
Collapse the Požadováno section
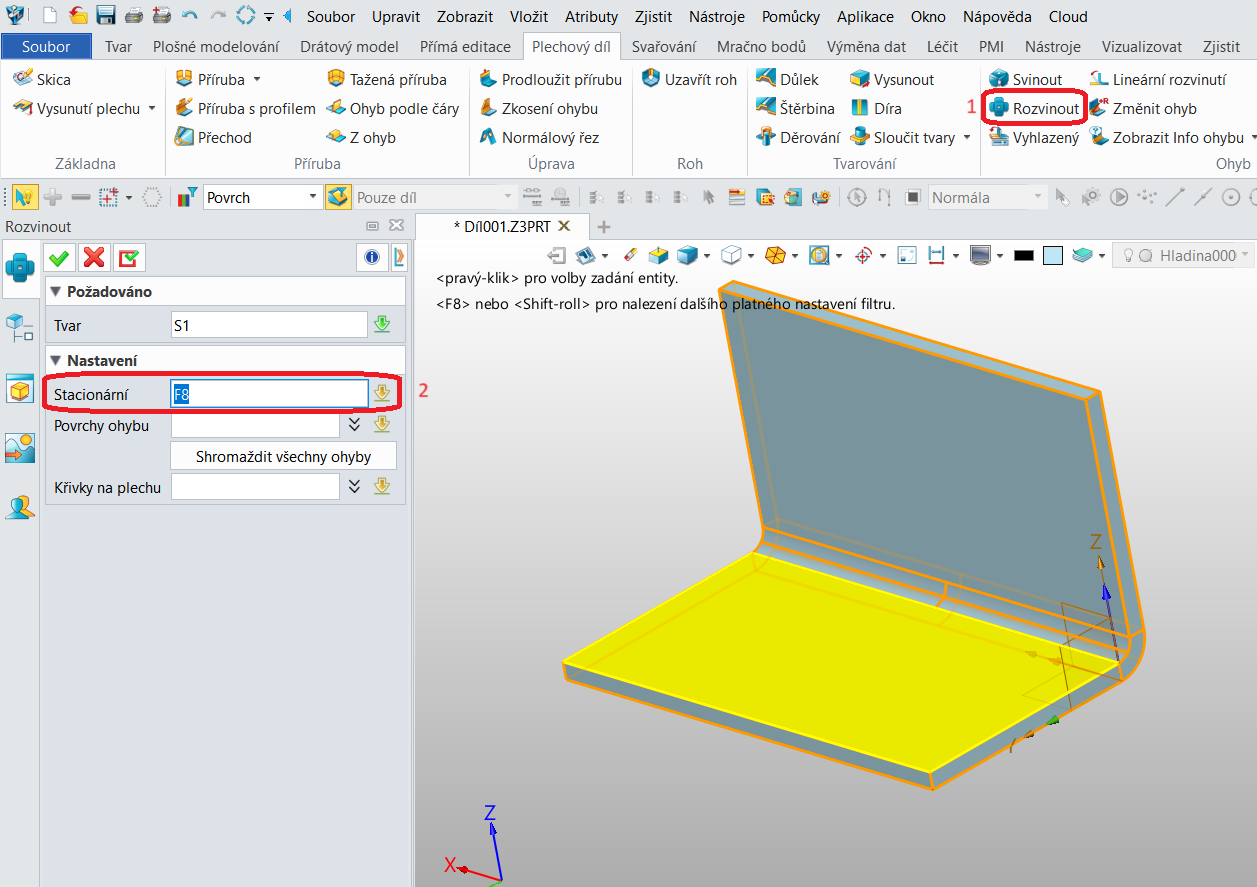click(56, 291)
